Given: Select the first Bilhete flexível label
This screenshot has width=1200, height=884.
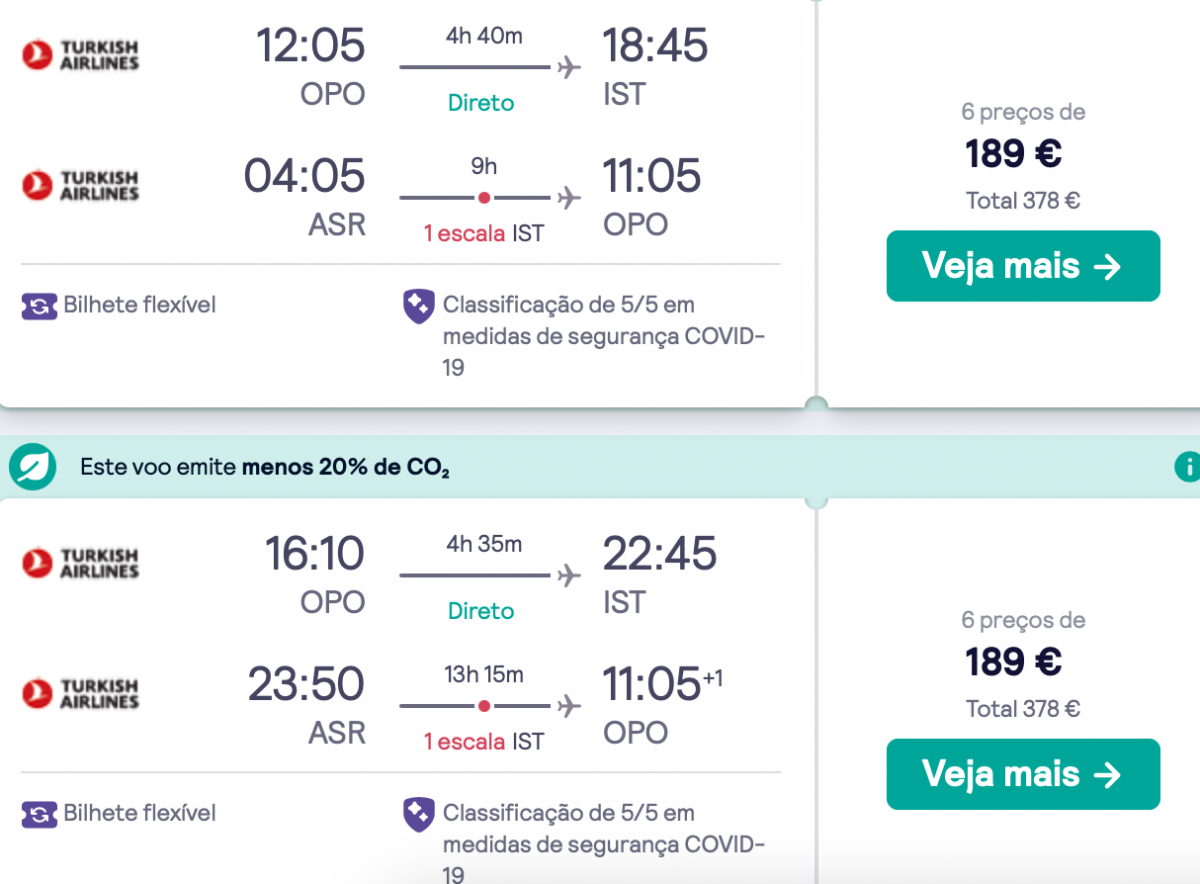Looking at the screenshot, I should click(x=140, y=304).
